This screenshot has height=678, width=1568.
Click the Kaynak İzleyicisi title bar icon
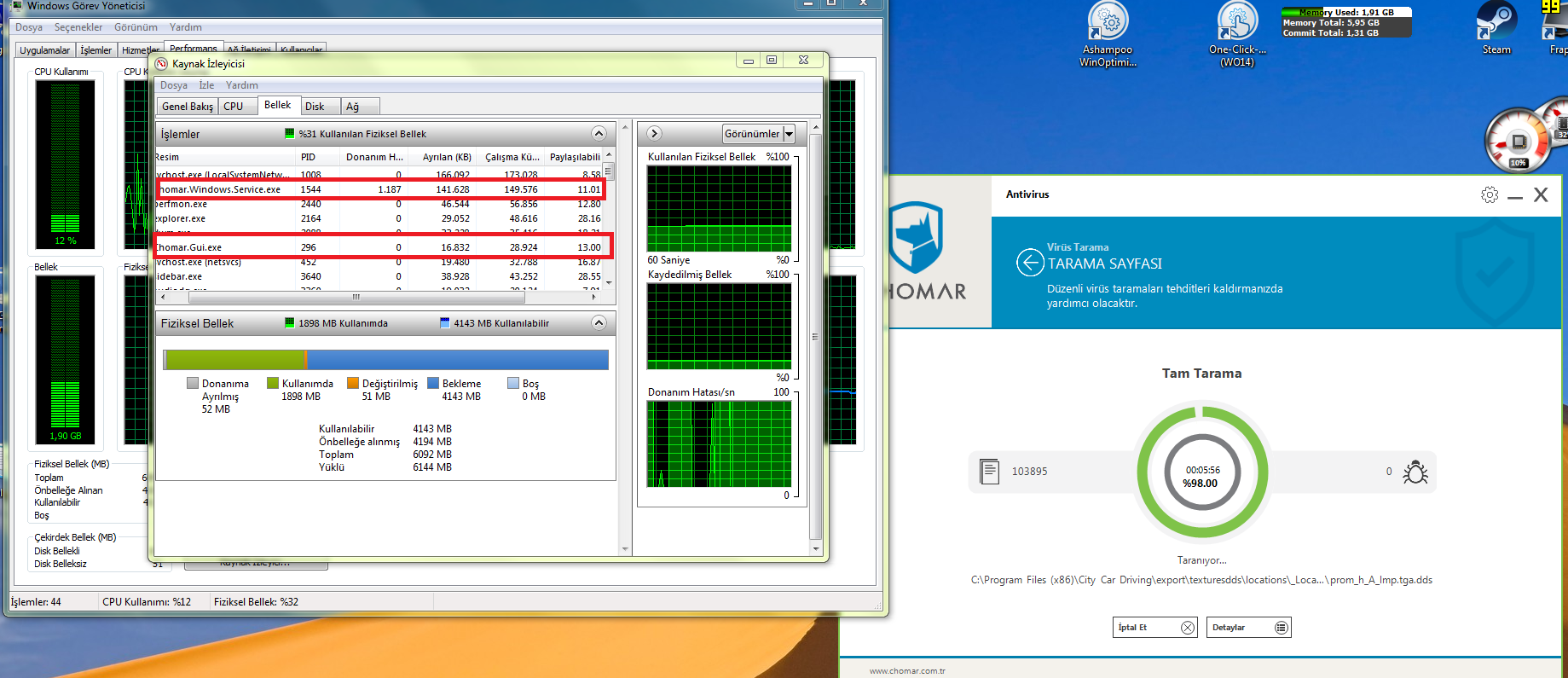click(162, 64)
